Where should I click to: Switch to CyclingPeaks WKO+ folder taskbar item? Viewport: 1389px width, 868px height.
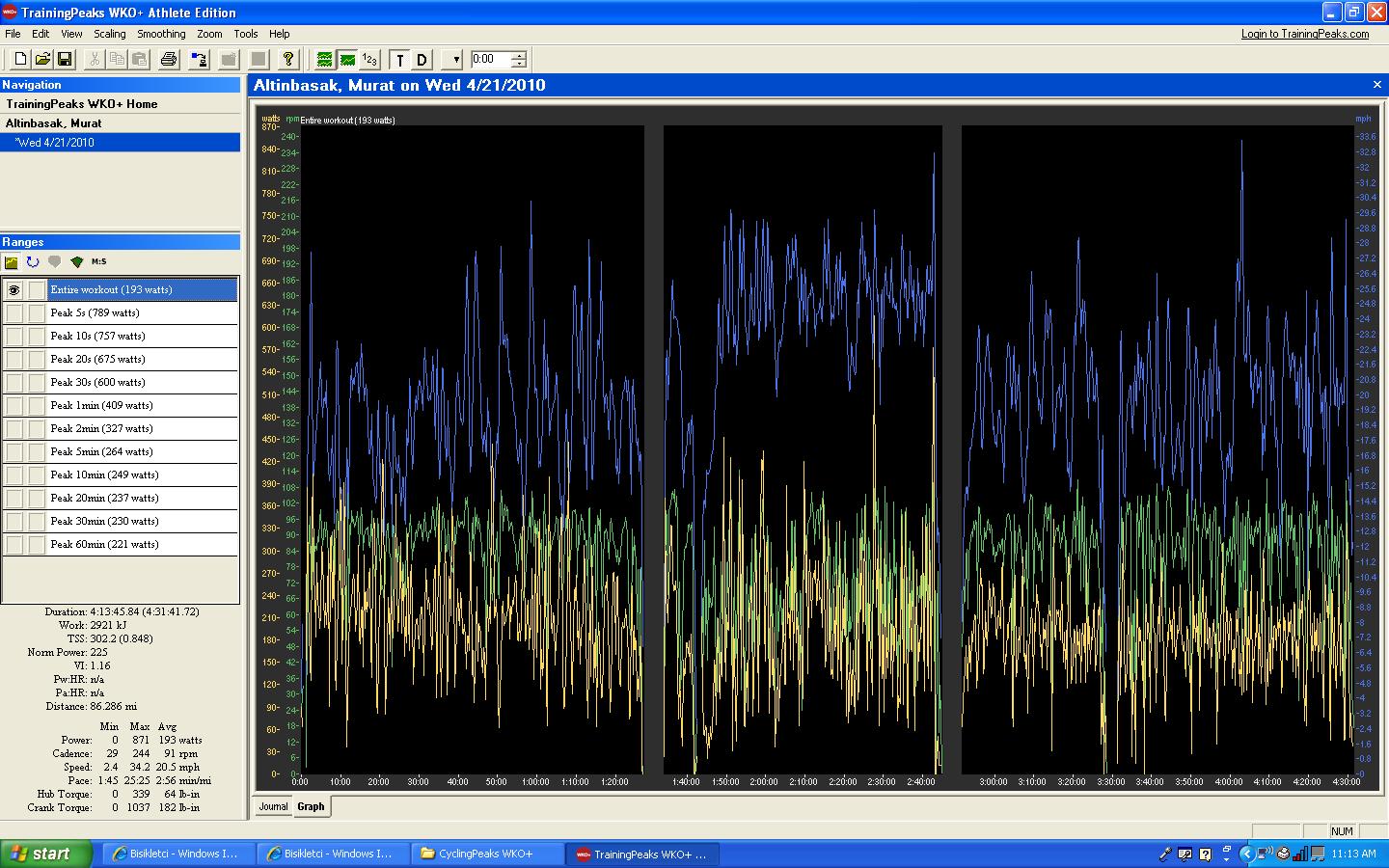[x=489, y=854]
